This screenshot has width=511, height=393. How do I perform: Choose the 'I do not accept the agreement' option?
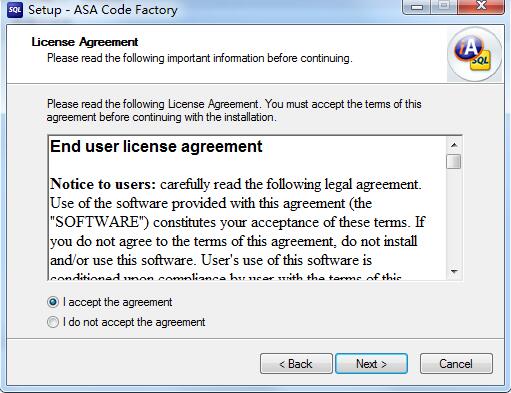(x=53, y=322)
